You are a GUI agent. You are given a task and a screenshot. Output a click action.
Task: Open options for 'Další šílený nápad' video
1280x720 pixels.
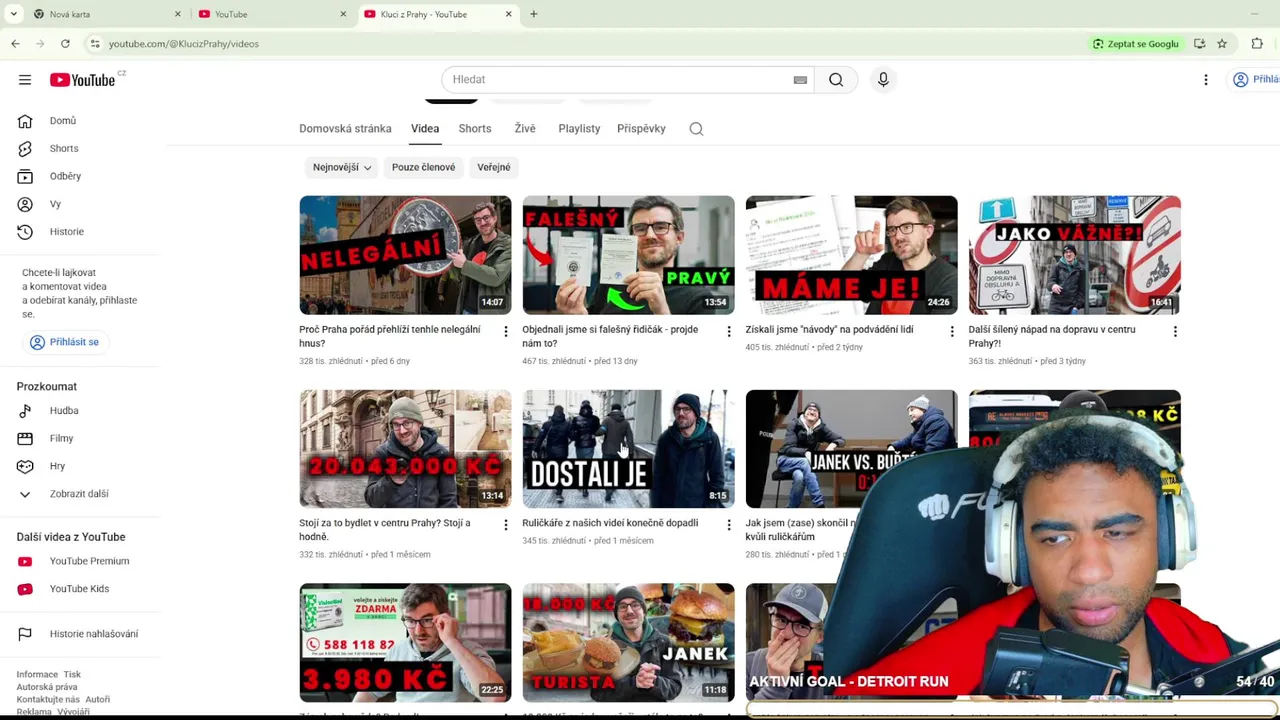coord(1175,331)
